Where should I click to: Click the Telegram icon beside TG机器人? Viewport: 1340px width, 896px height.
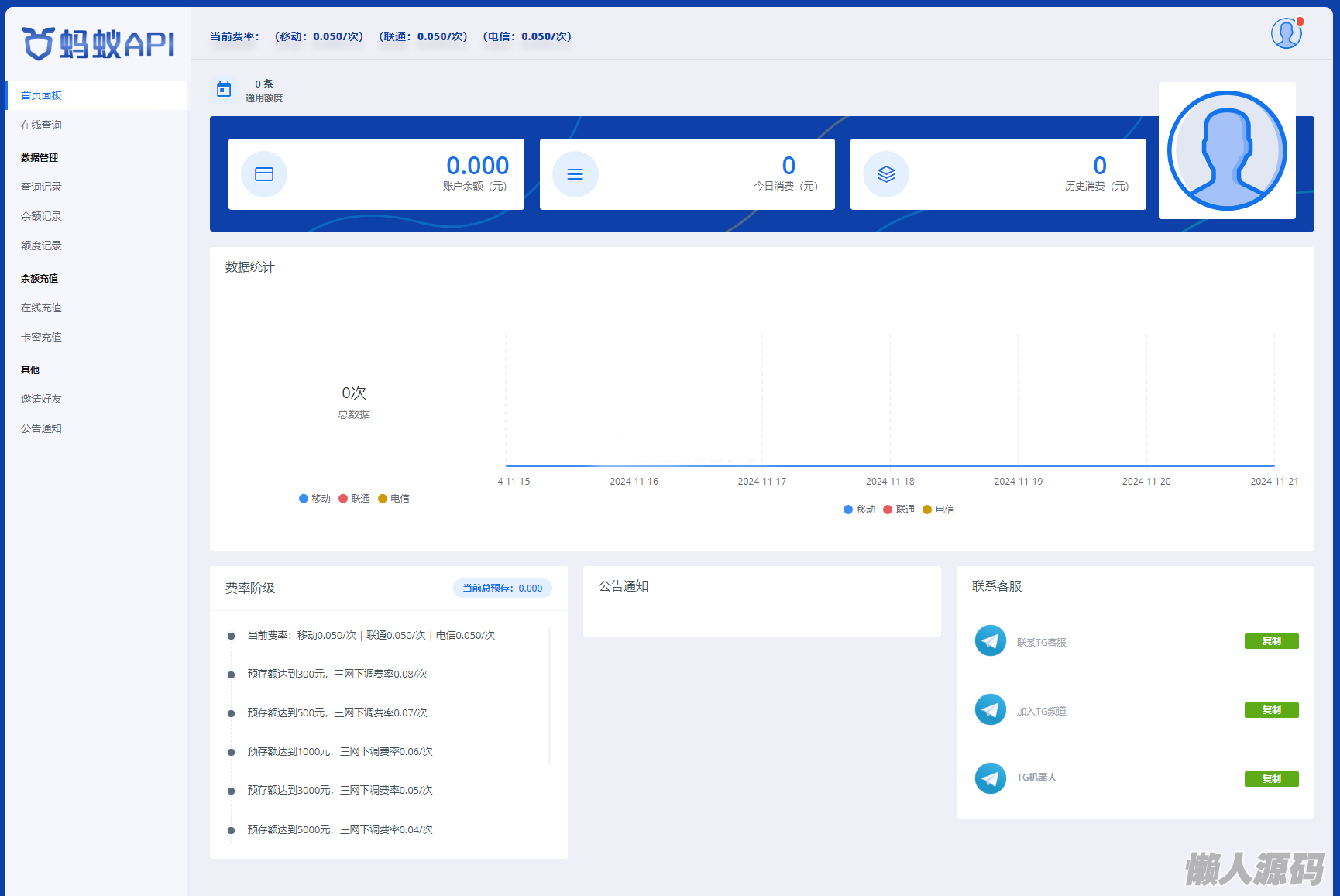[990, 778]
